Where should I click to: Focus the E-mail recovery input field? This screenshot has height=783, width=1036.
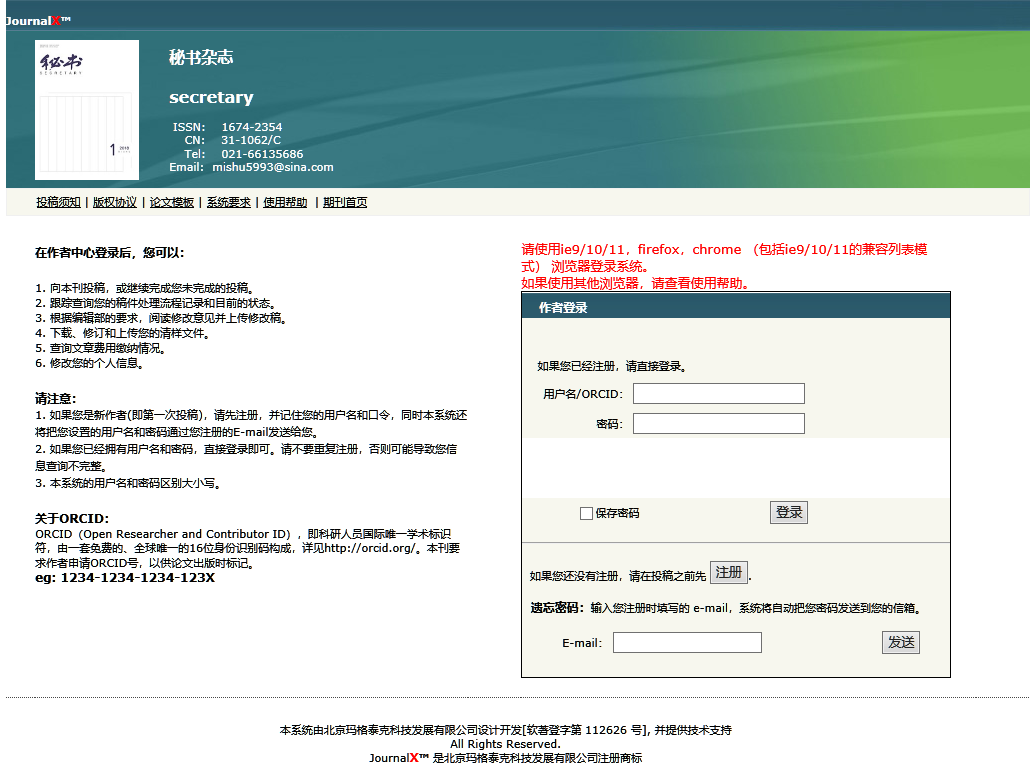pyautogui.click(x=687, y=642)
